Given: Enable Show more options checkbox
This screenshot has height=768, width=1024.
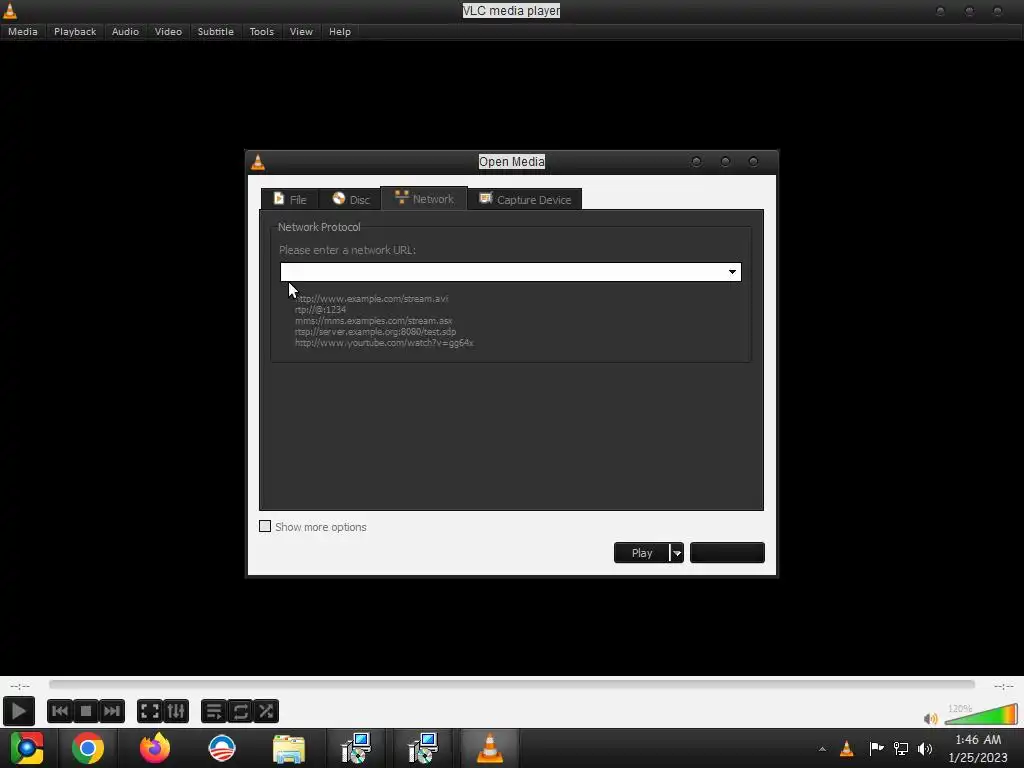Looking at the screenshot, I should pos(265,526).
